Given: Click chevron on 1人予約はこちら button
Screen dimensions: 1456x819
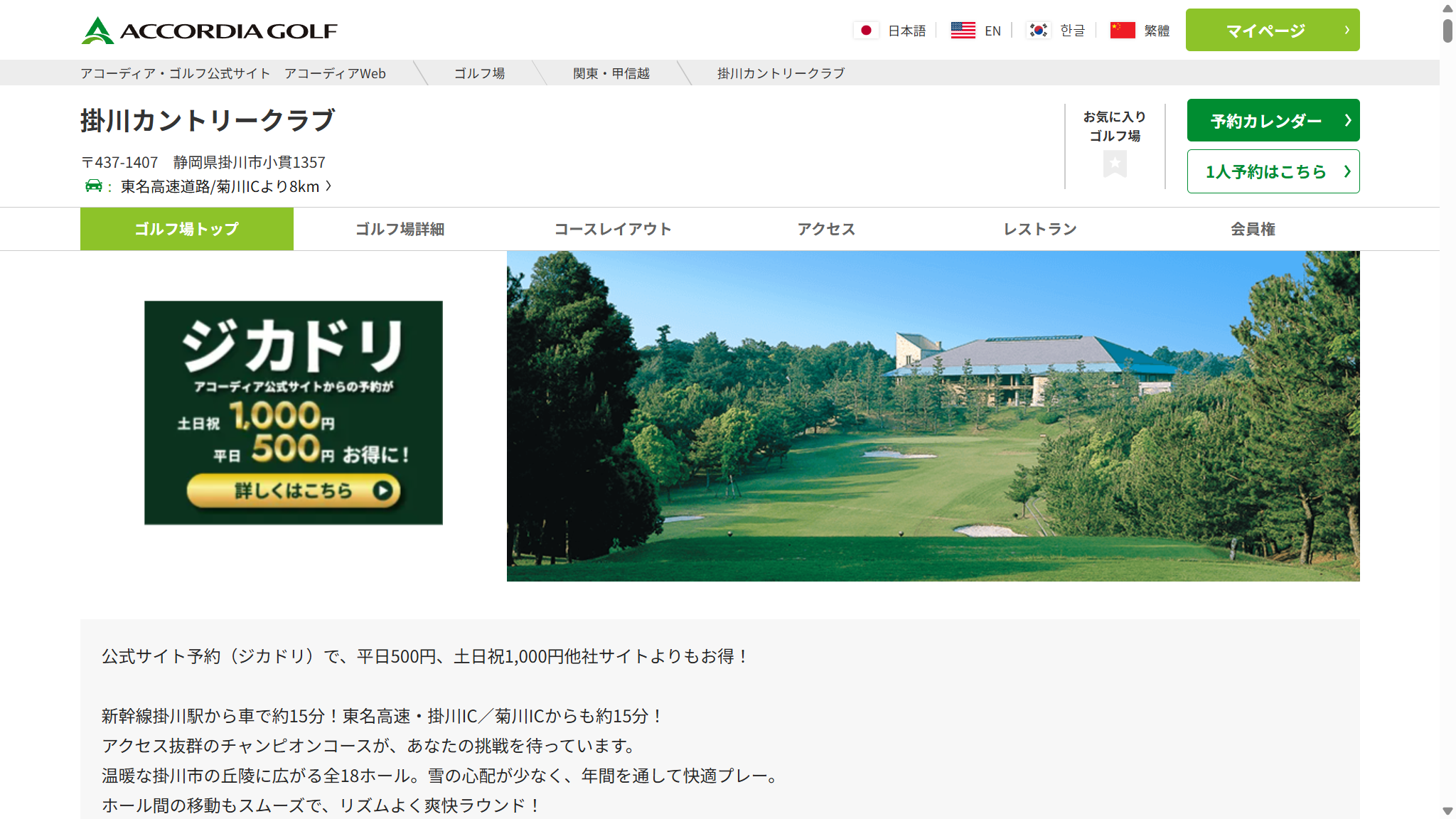Looking at the screenshot, I should [1347, 171].
